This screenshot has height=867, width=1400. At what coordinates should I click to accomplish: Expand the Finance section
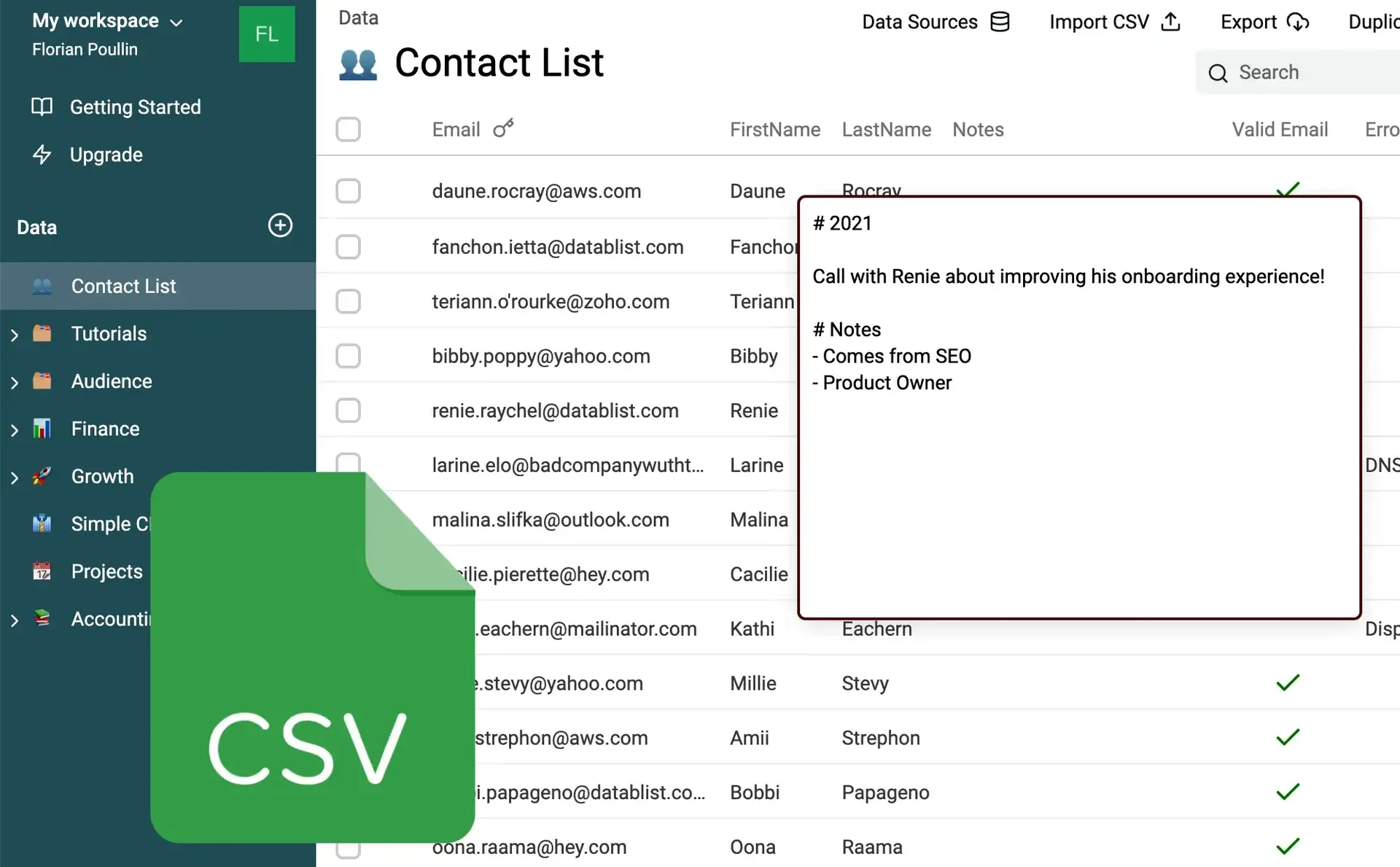[14, 429]
